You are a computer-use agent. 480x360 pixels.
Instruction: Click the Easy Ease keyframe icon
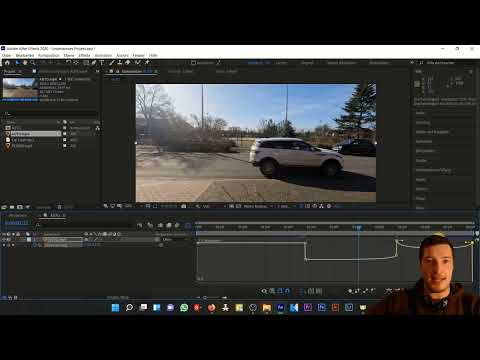pos(389,291)
